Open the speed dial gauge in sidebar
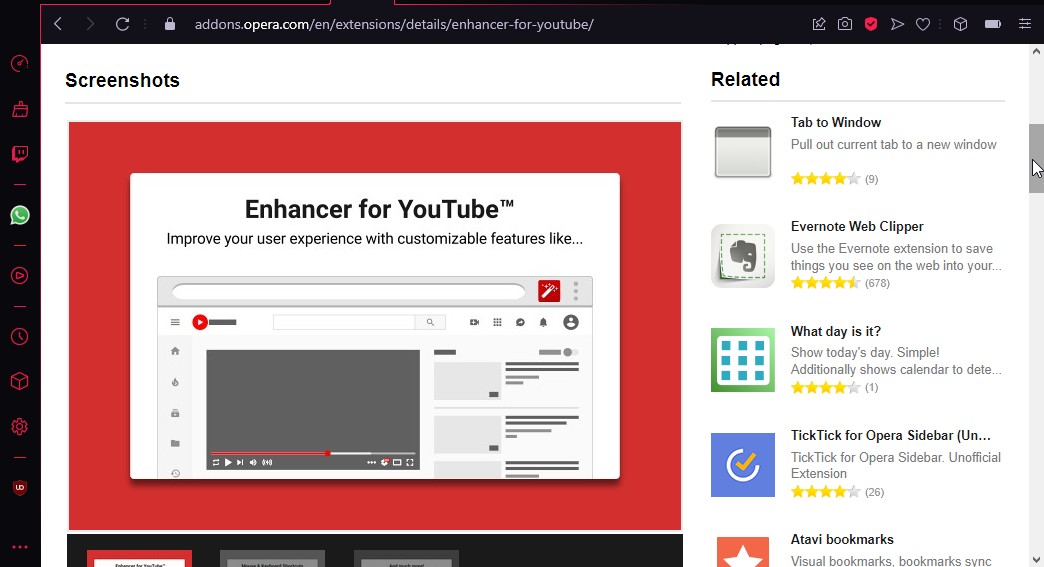Image resolution: width=1044 pixels, height=567 pixels. [20, 64]
